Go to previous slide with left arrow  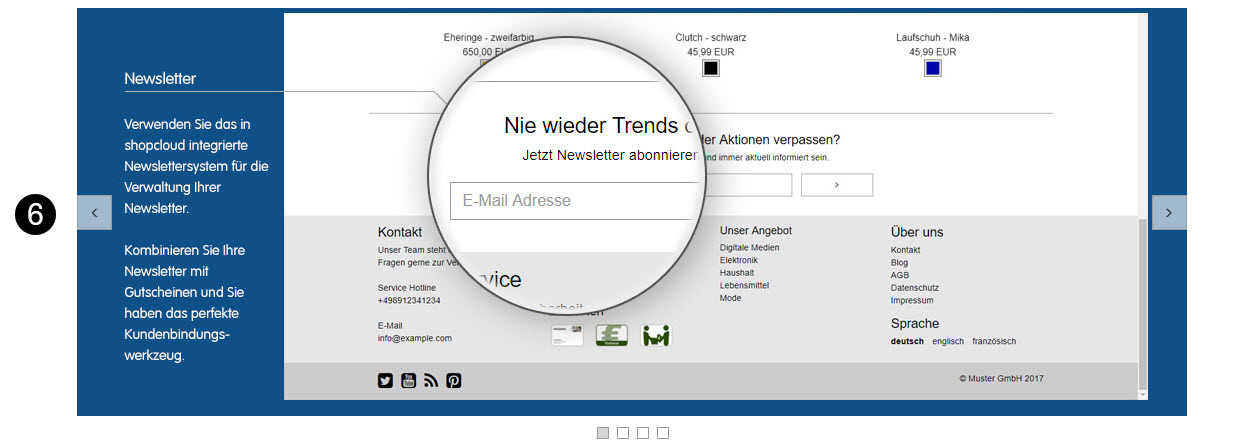[x=94, y=213]
